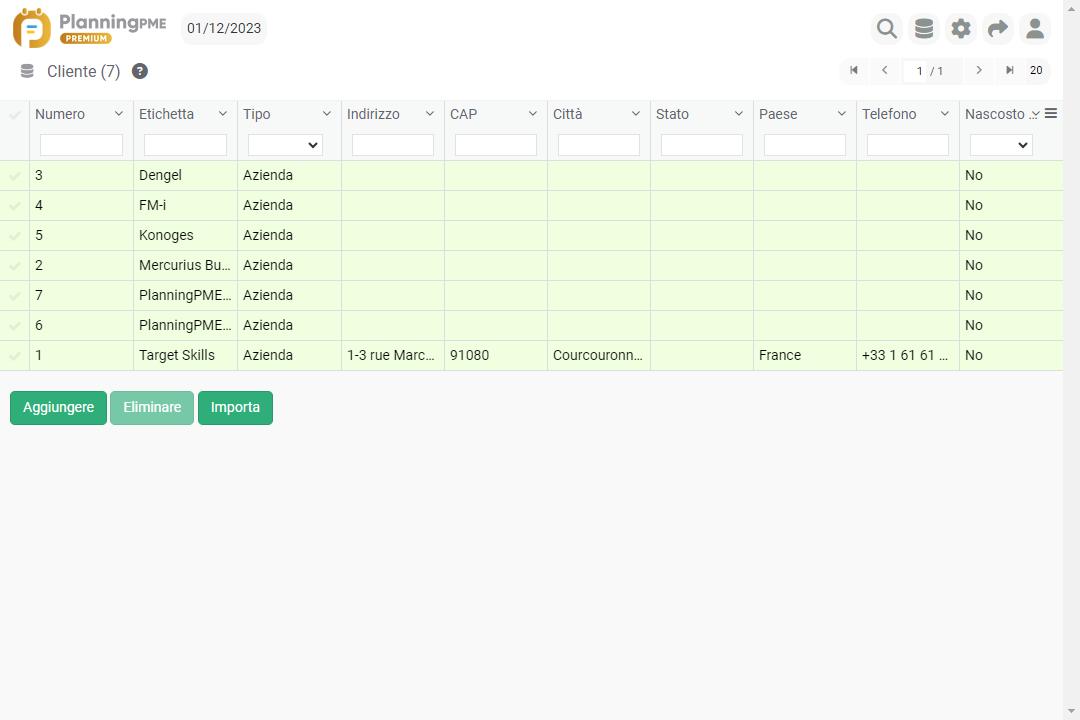Open Città column chevron

[636, 114]
